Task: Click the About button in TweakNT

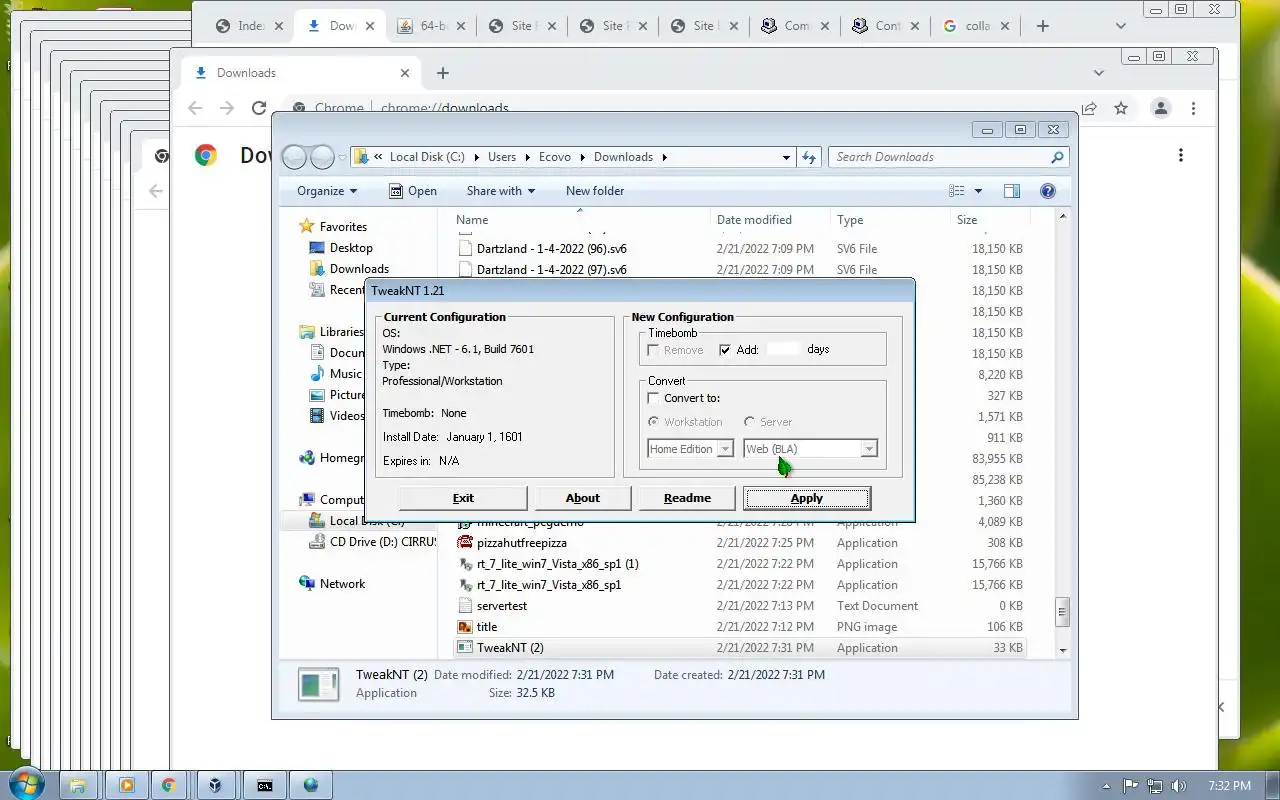Action: click(x=583, y=498)
